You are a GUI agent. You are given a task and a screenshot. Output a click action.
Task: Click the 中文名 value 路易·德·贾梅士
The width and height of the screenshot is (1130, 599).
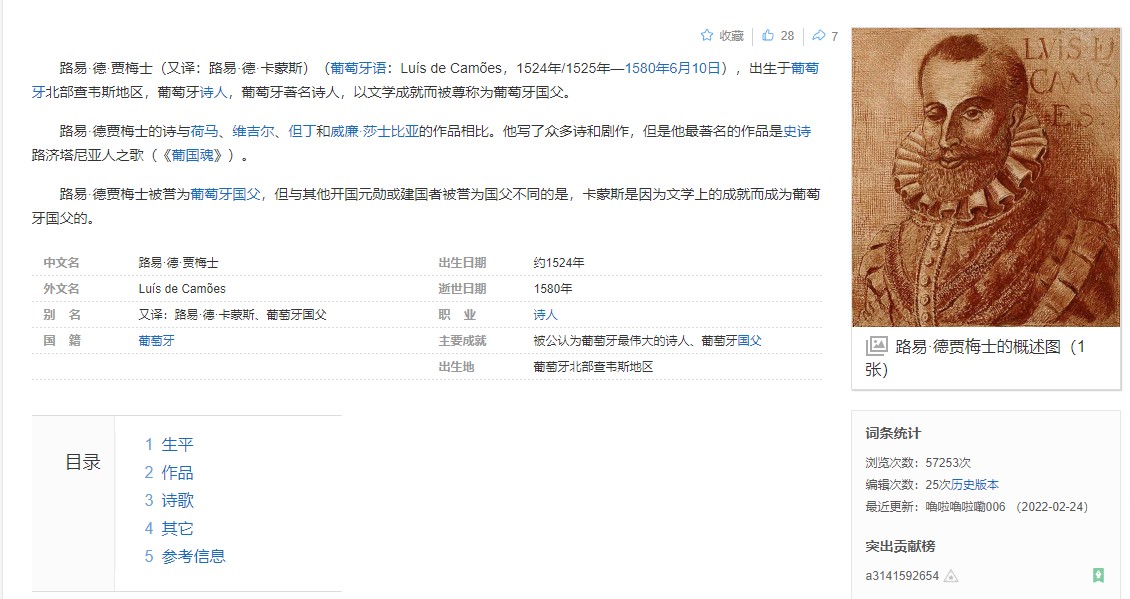point(178,262)
